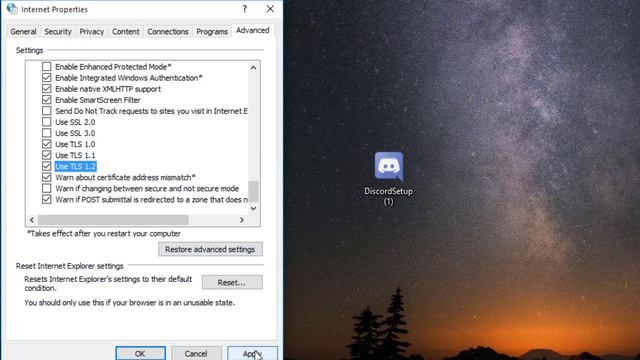The image size is (640, 360).
Task: Click Restore advanced settings button
Action: [210, 249]
